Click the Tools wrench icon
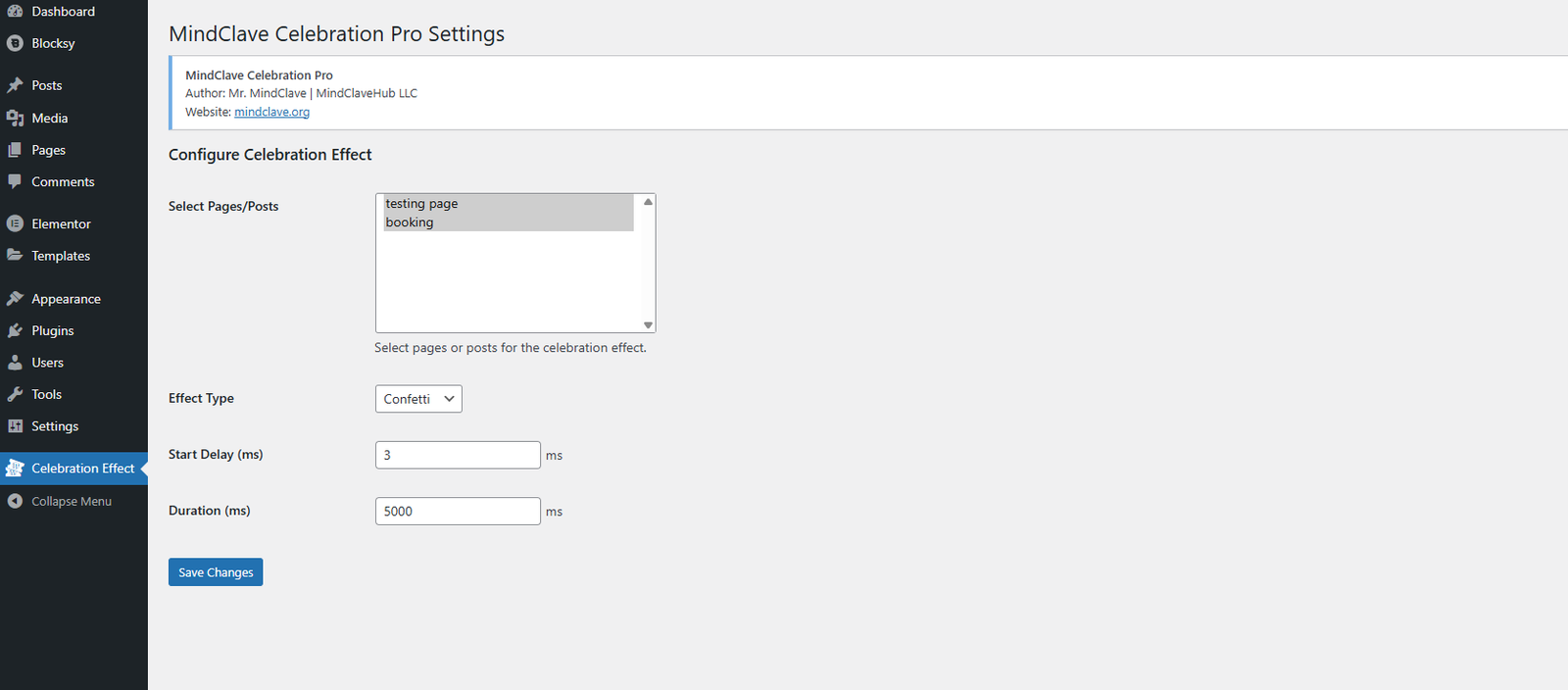Viewport: 1568px width, 690px height. (15, 394)
